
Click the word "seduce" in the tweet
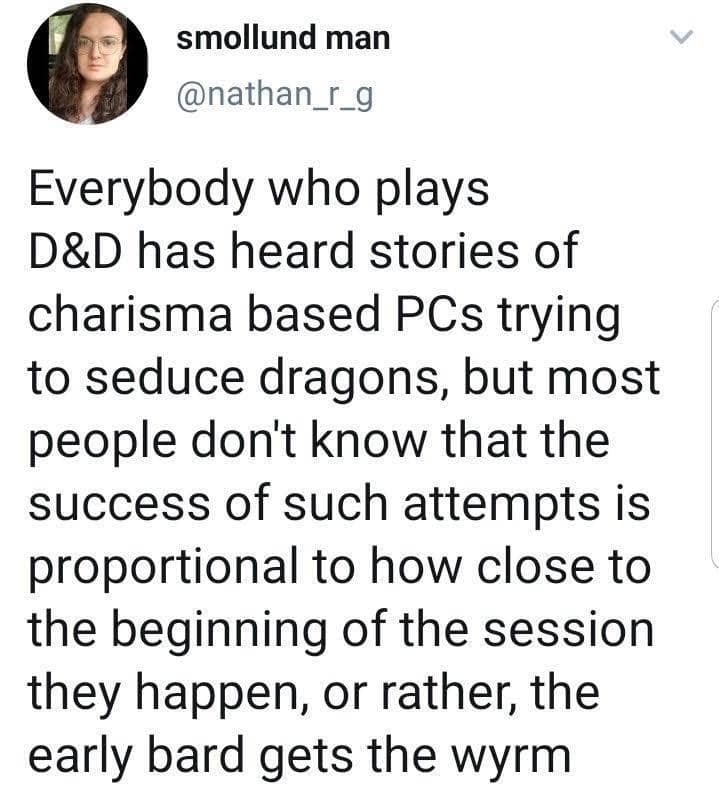175,377
